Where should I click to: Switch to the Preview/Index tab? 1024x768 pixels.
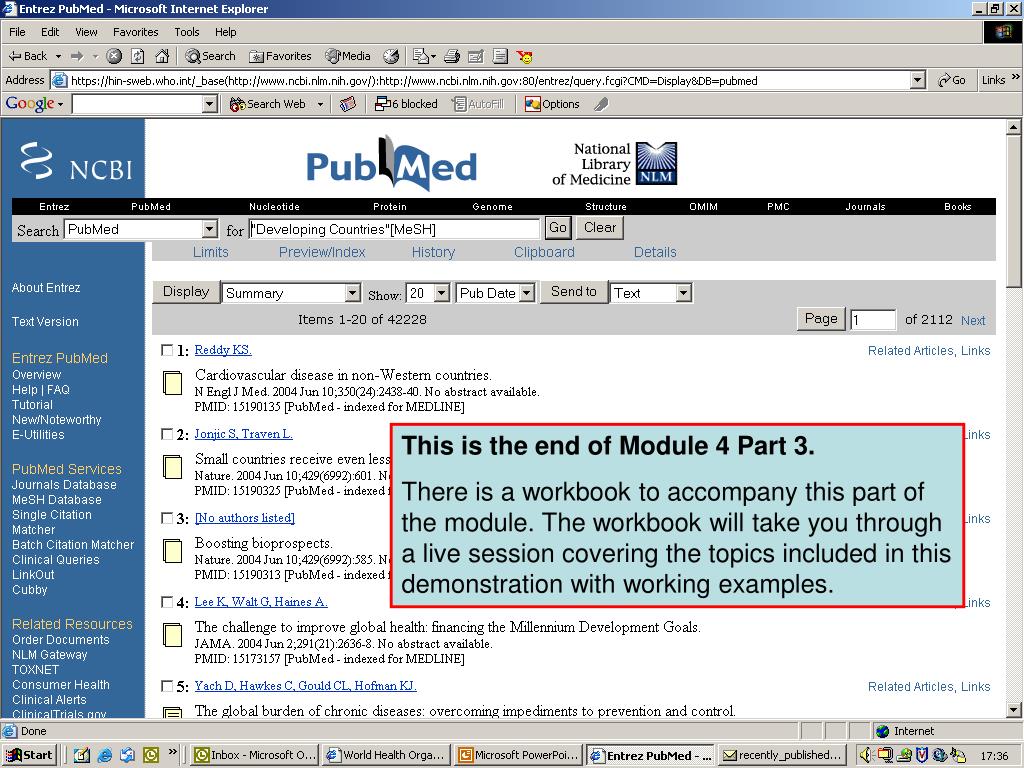tap(322, 252)
